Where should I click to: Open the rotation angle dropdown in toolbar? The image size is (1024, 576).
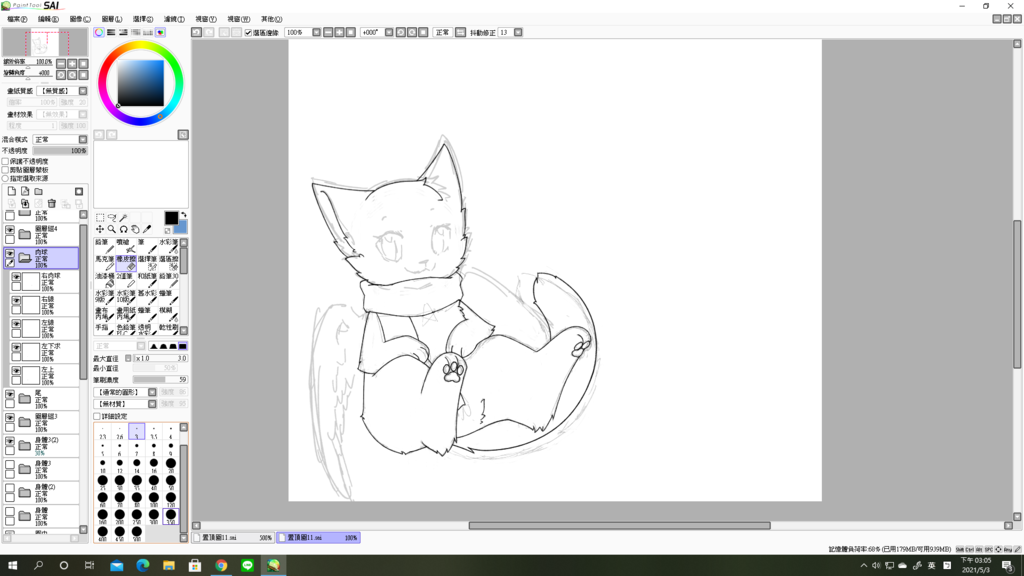(389, 32)
